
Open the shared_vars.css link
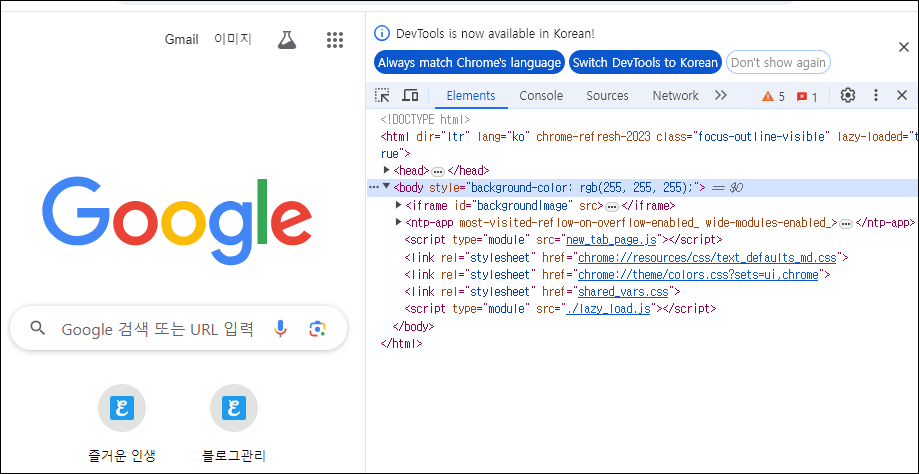tap(624, 291)
